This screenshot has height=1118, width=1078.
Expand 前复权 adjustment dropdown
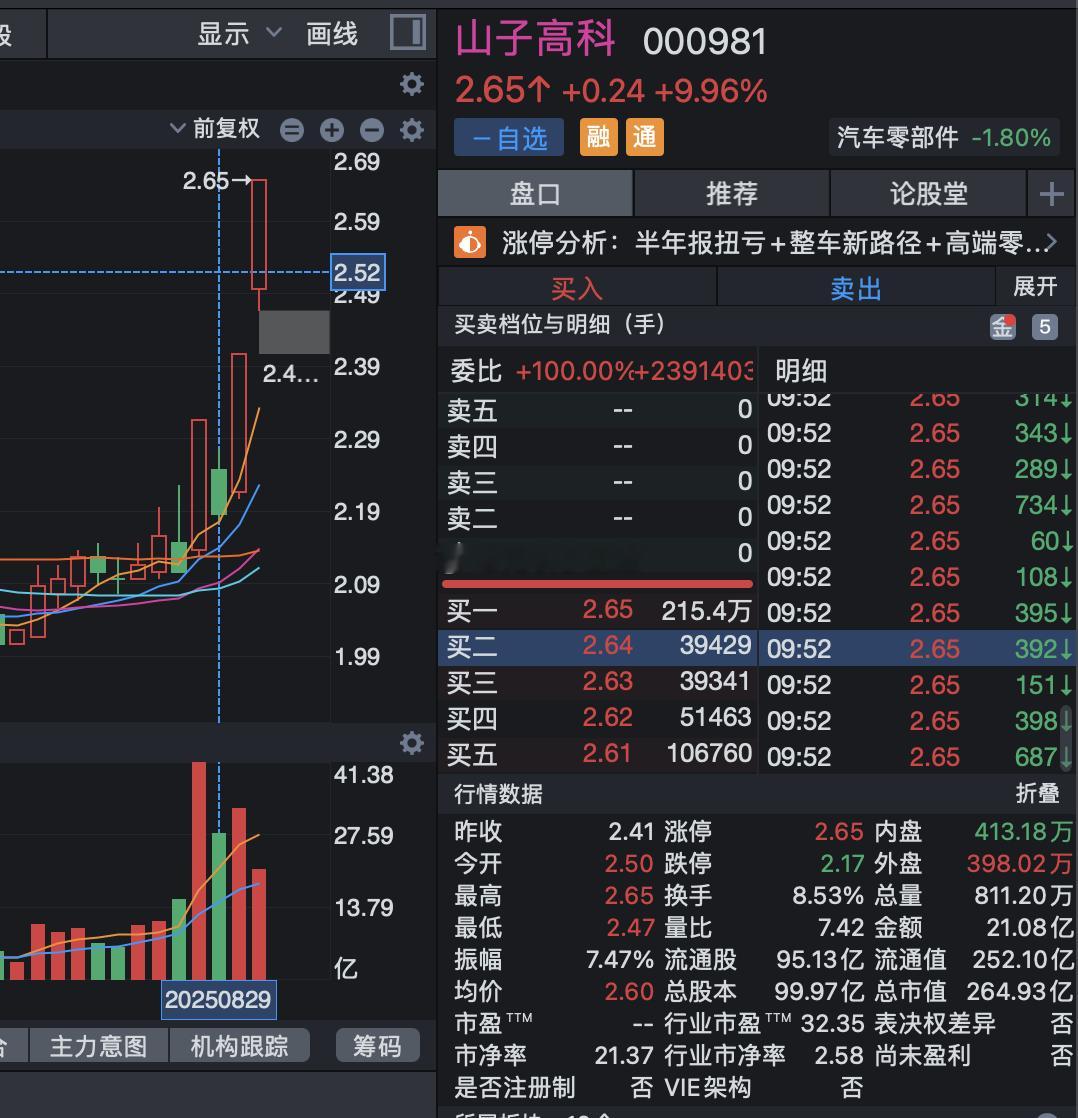[x=215, y=129]
